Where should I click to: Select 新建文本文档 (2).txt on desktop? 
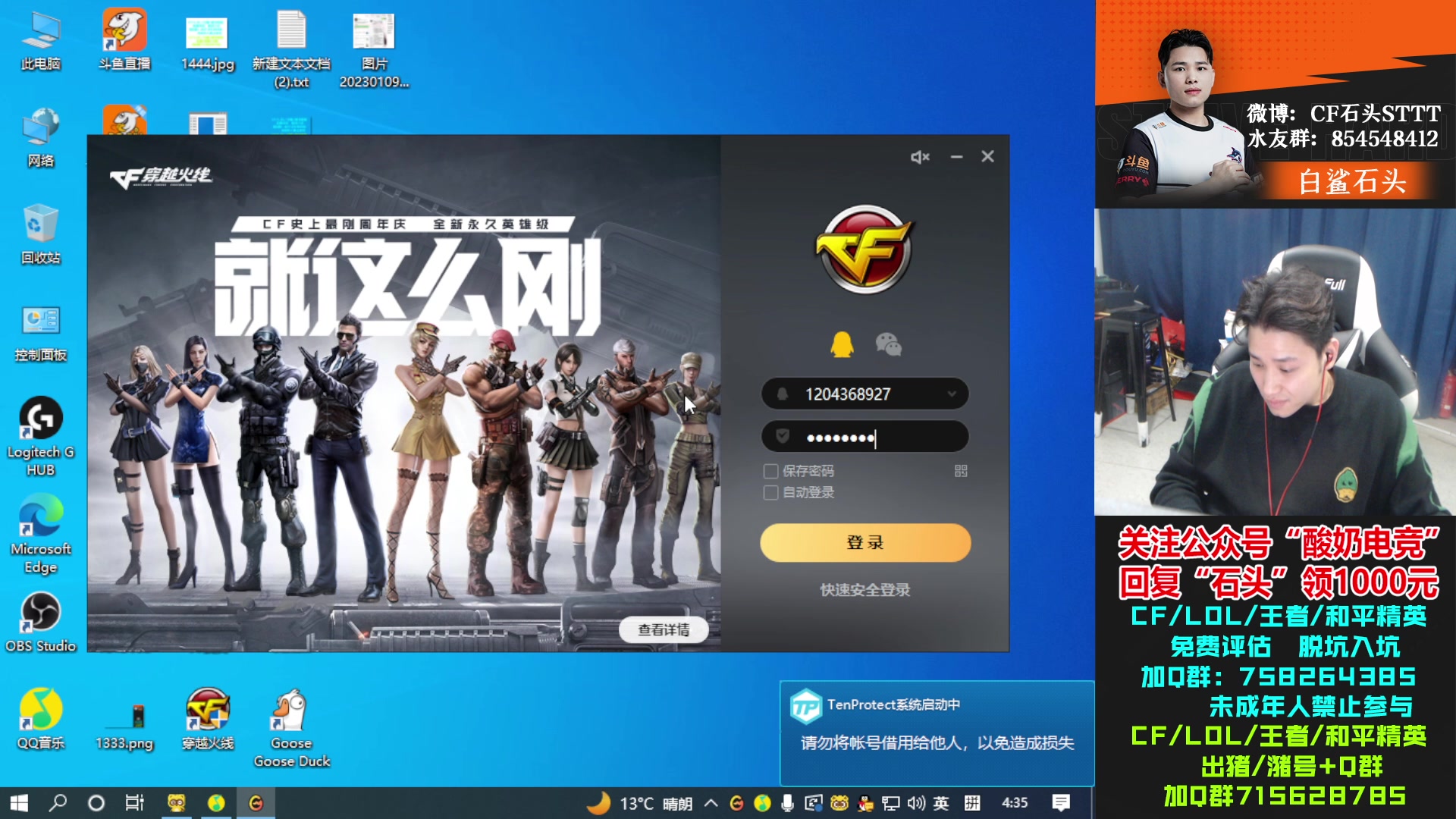pyautogui.click(x=291, y=50)
